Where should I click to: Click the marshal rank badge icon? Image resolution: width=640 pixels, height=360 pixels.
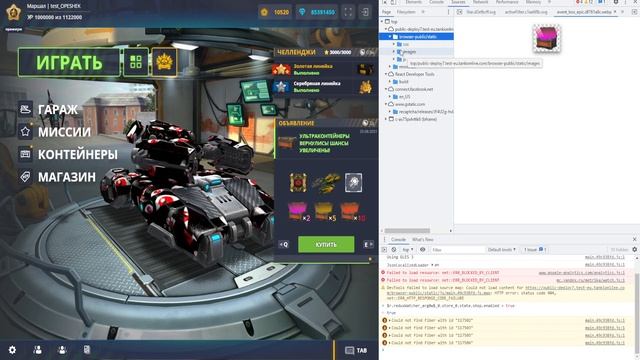tap(13, 12)
